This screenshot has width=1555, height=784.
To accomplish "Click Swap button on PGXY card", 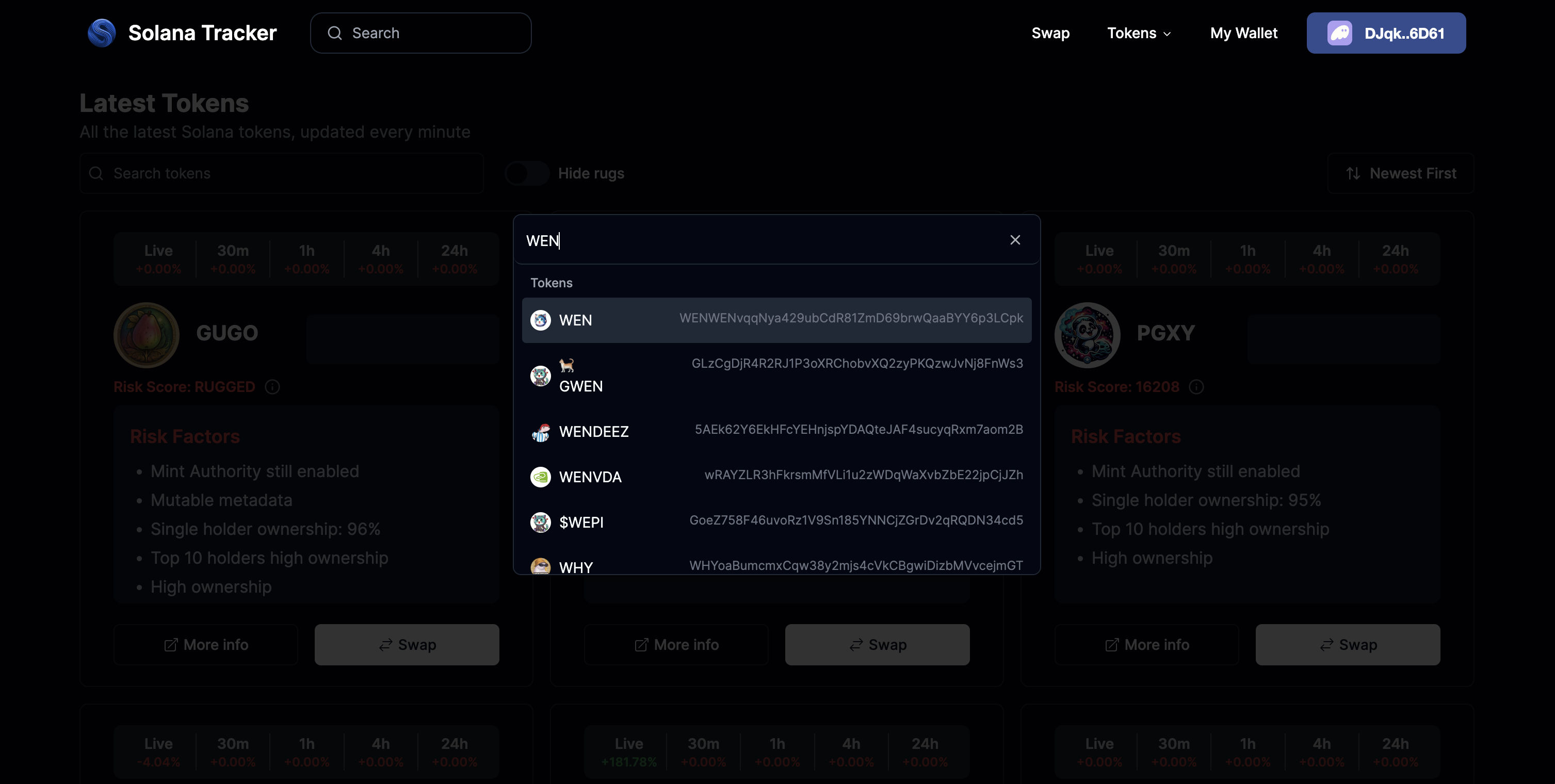I will (x=1348, y=645).
